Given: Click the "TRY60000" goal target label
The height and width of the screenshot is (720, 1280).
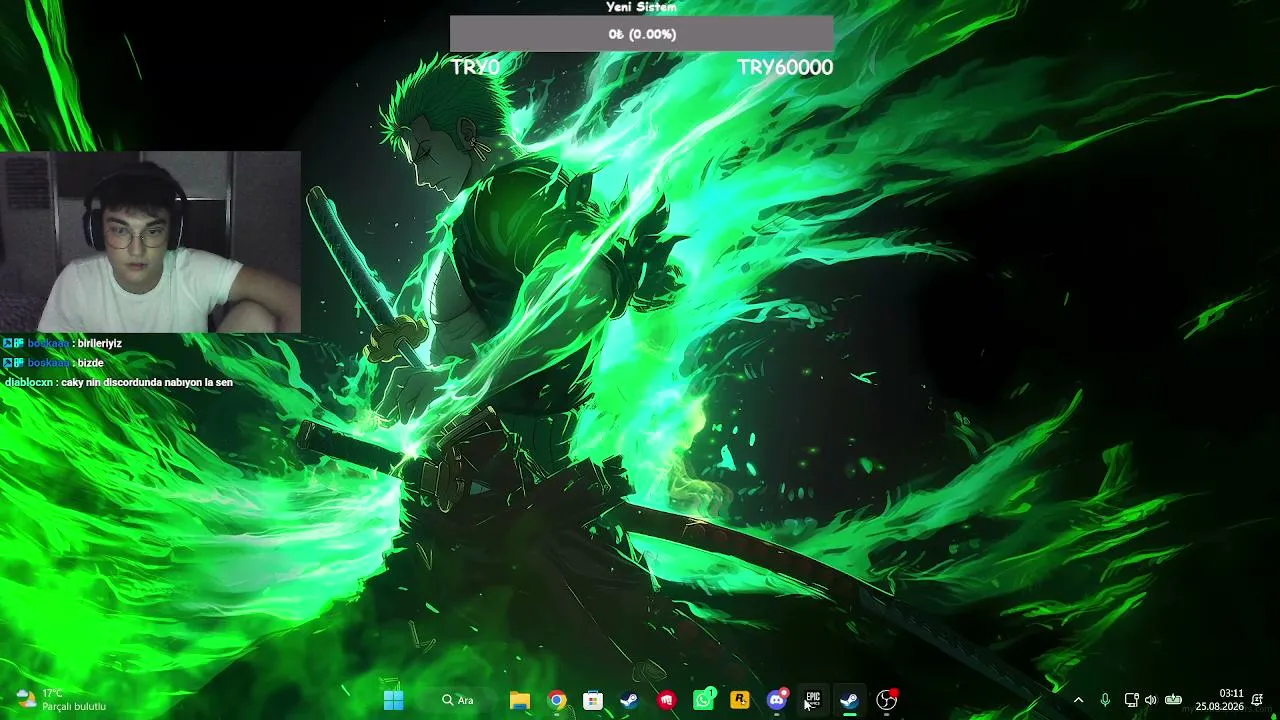Looking at the screenshot, I should tap(785, 67).
